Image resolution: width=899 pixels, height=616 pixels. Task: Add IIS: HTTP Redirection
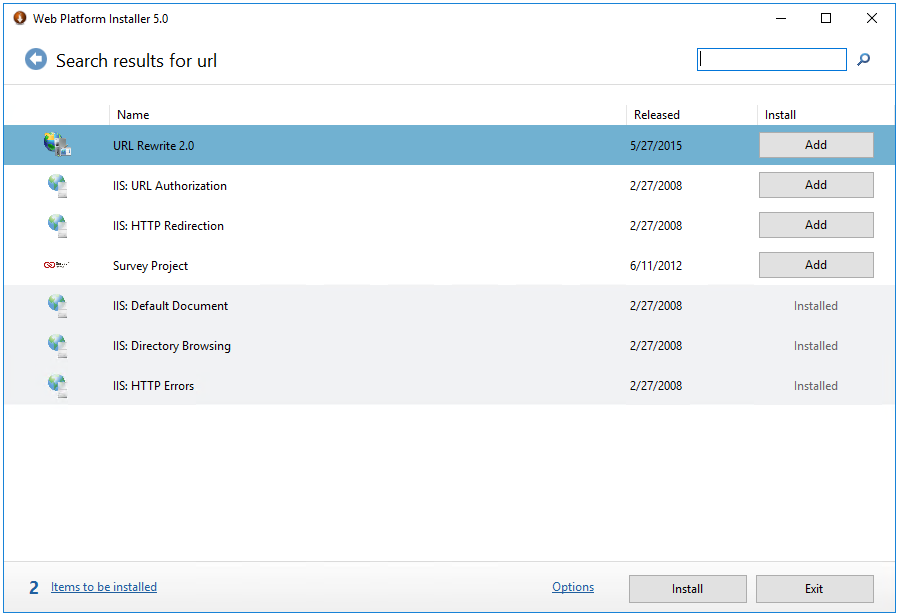click(x=816, y=225)
